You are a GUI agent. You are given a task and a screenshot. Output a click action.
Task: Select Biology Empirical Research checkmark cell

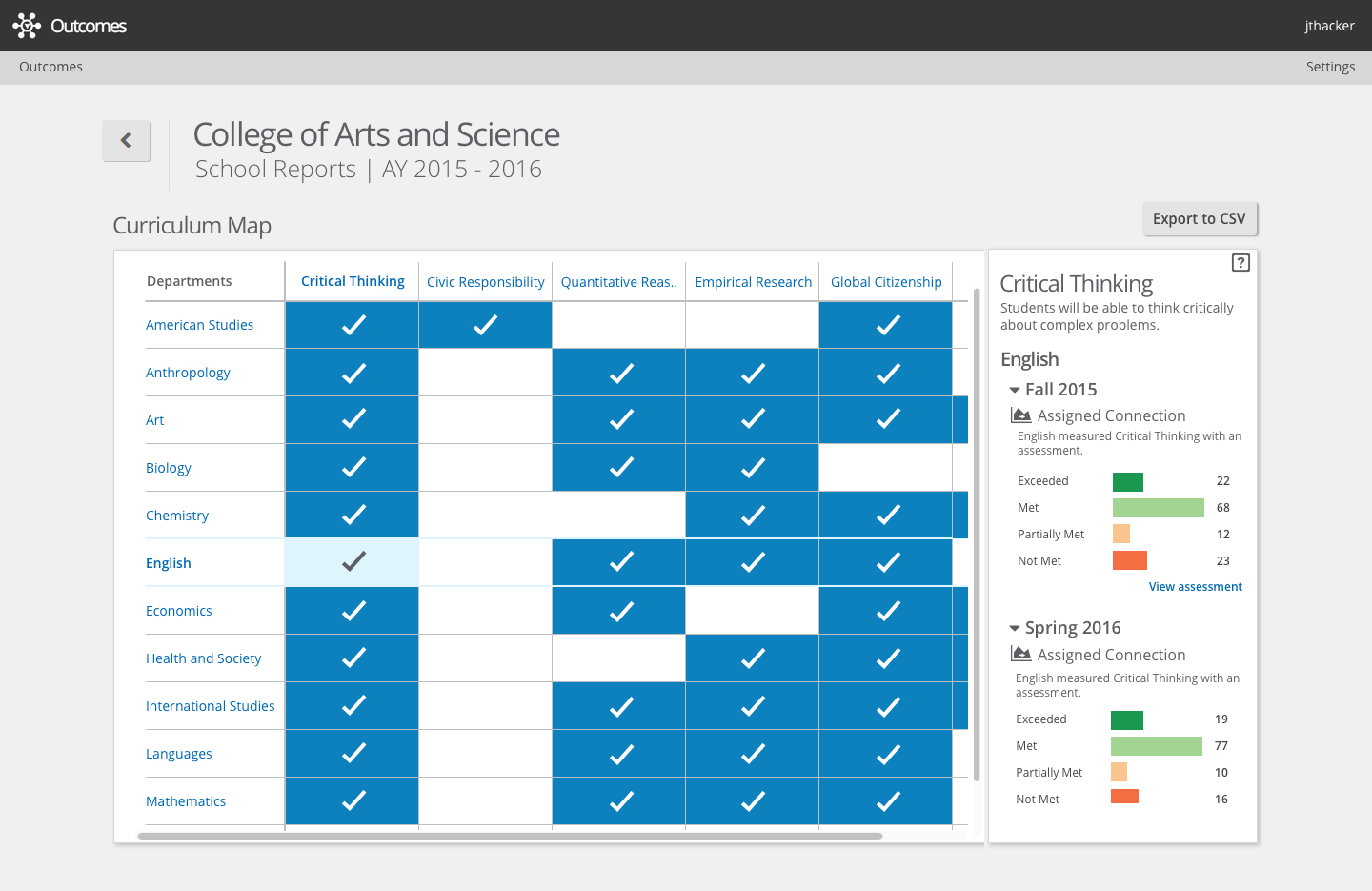[x=753, y=468]
